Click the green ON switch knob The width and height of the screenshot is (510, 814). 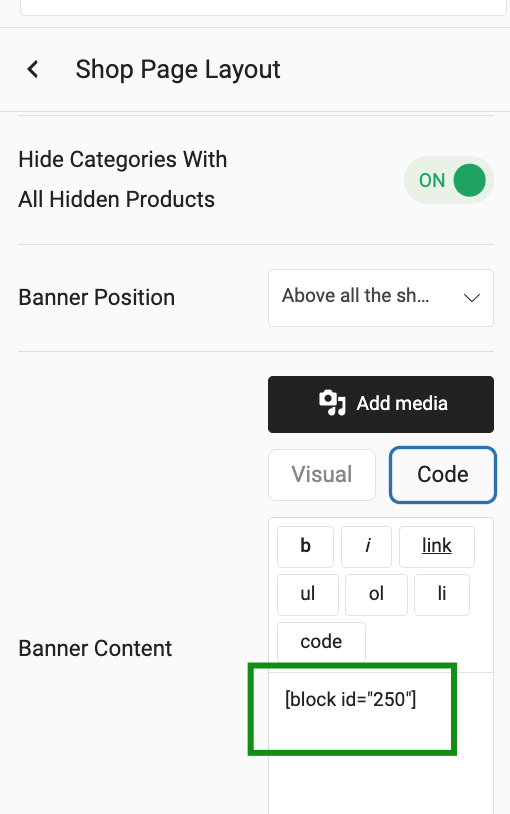tap(469, 180)
